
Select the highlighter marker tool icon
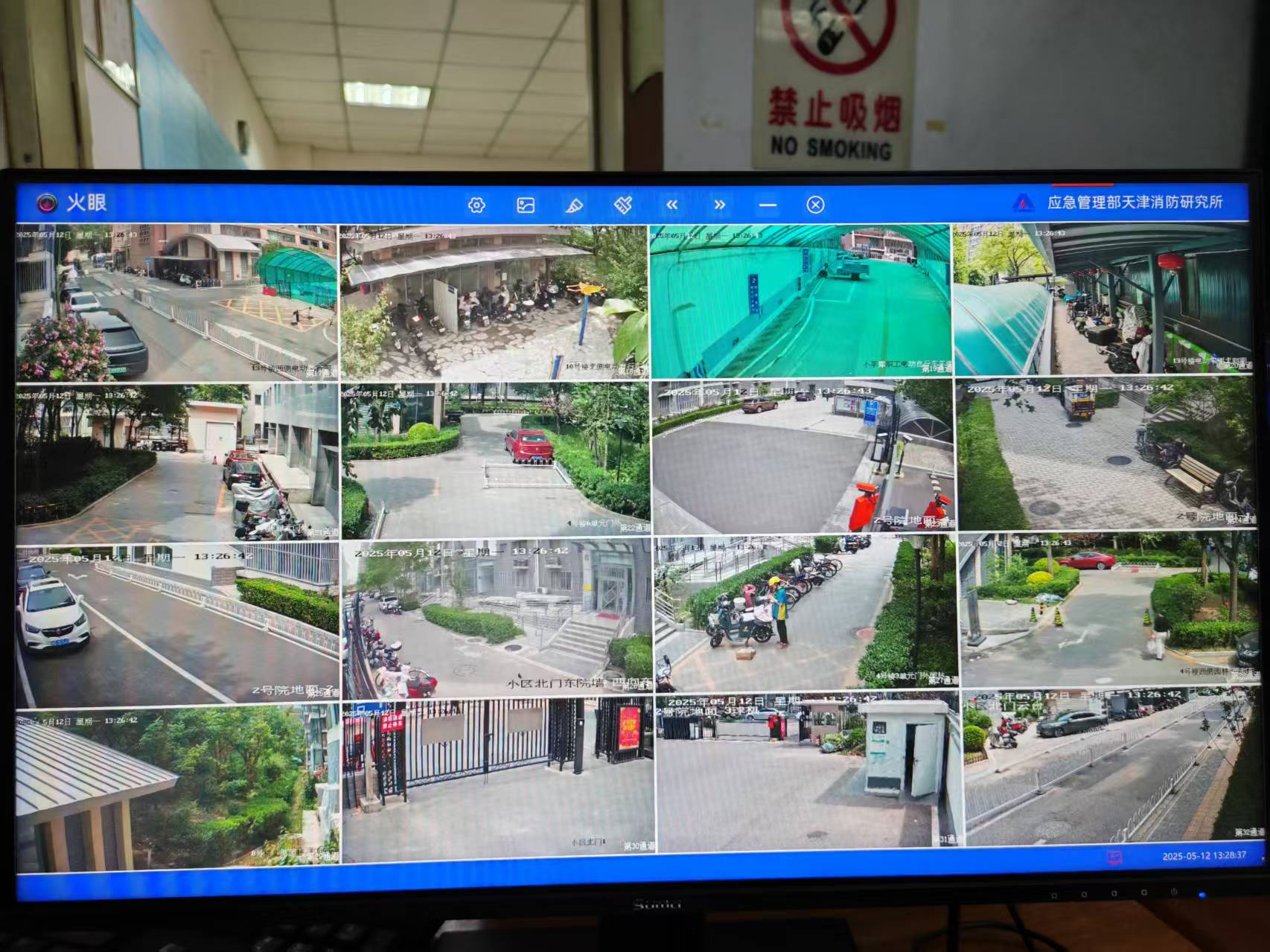pyautogui.click(x=574, y=205)
